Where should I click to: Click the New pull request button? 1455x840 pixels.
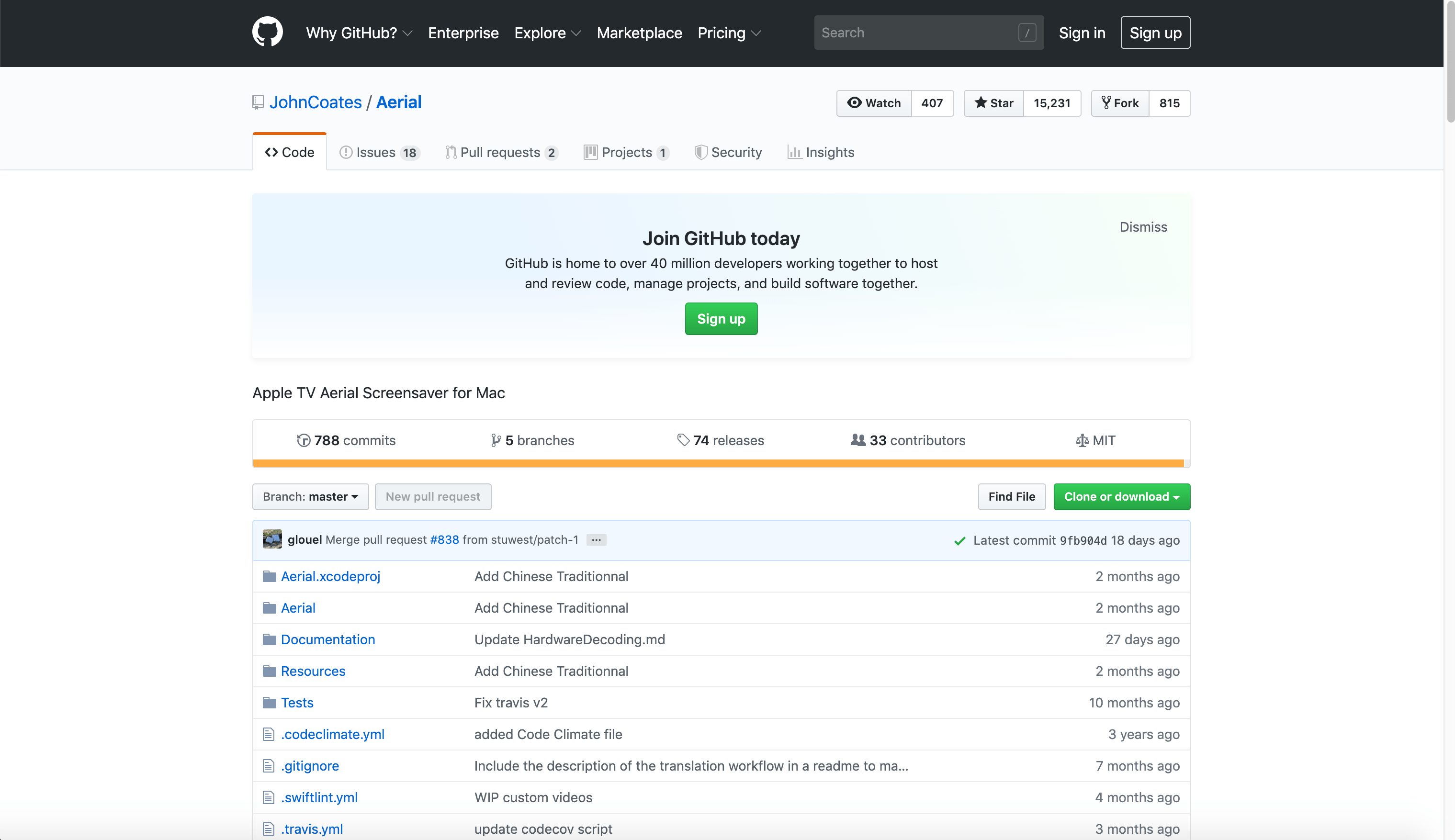pos(433,497)
